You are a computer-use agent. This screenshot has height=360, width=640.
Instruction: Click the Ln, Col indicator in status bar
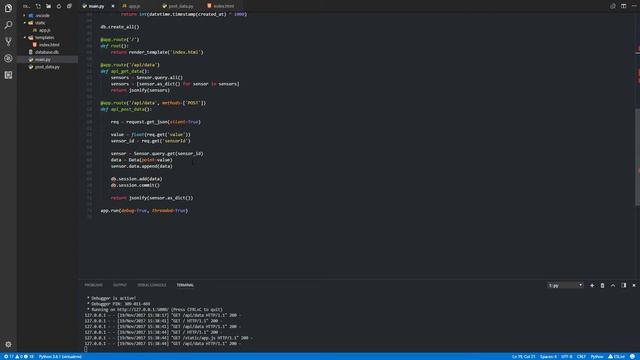[524, 357]
